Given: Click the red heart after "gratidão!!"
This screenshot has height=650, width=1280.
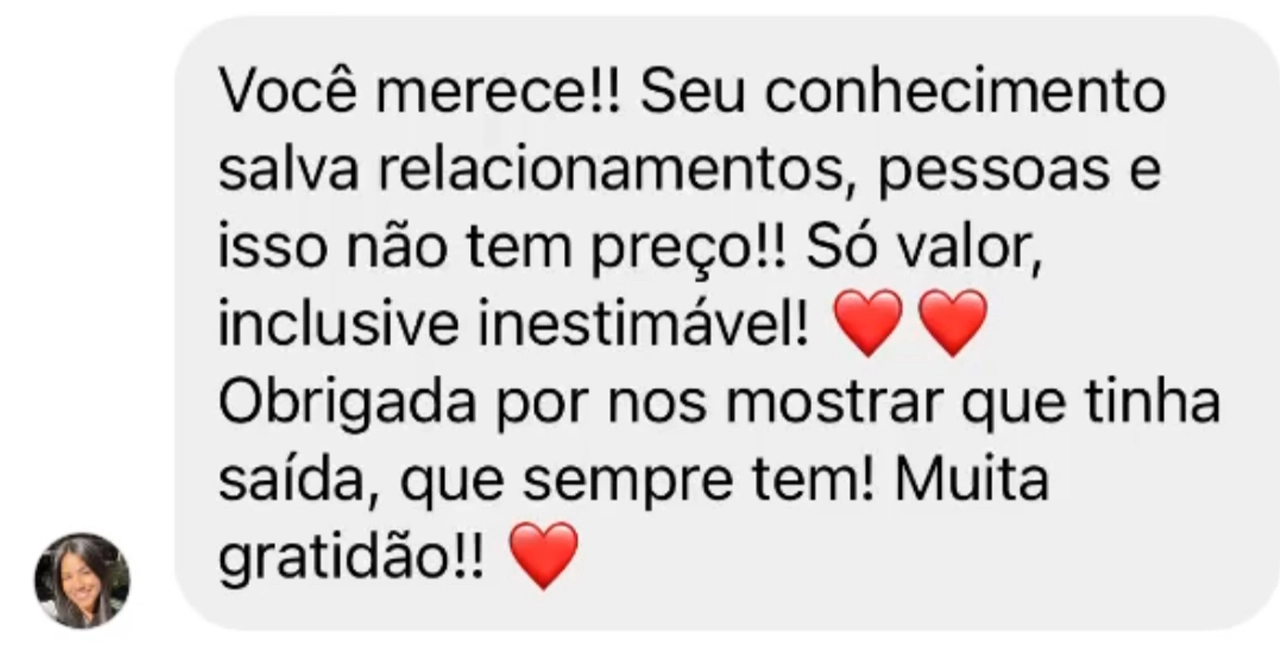Looking at the screenshot, I should (544, 555).
